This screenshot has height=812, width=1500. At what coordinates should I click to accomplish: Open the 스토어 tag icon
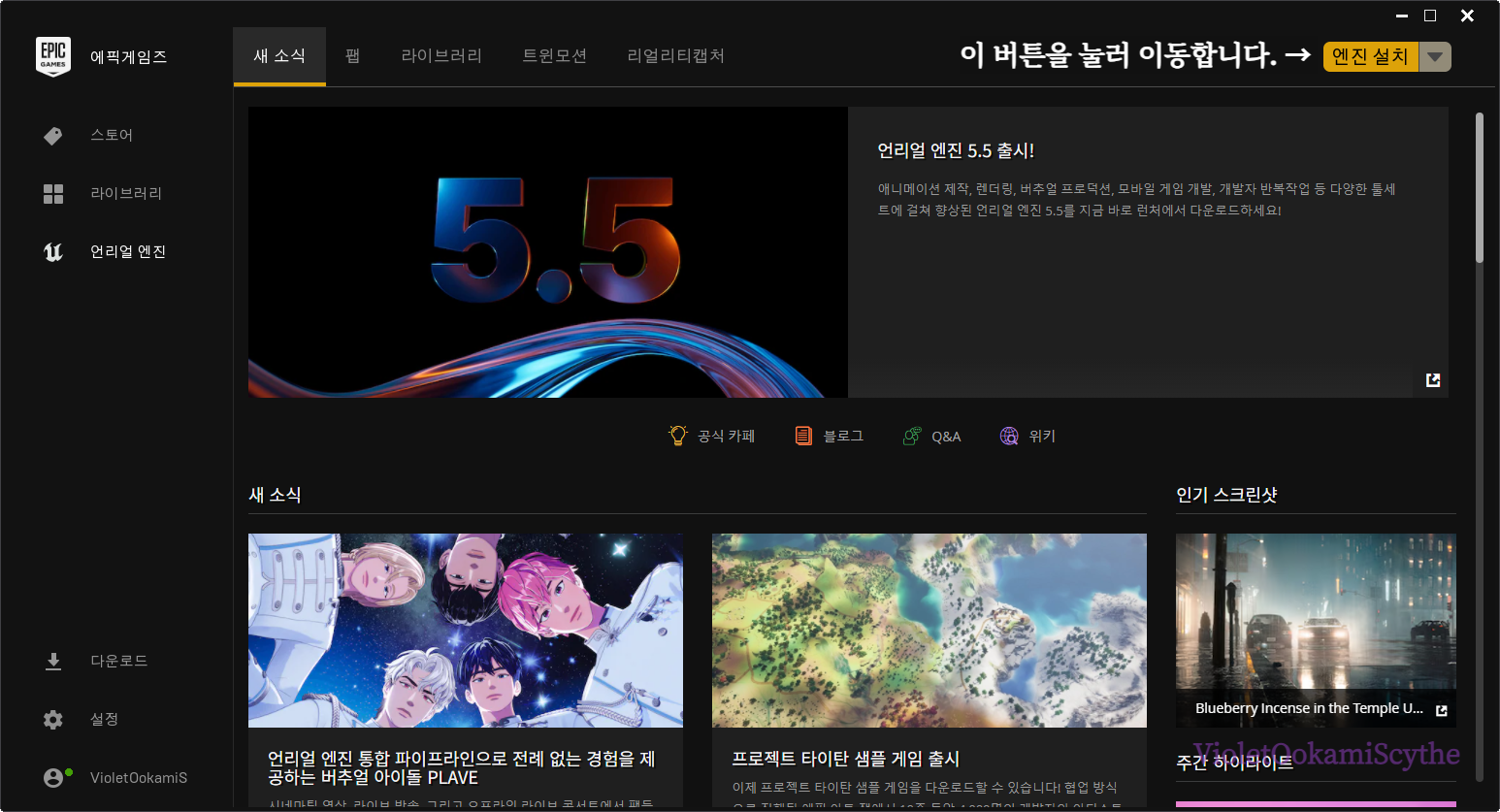(53, 136)
